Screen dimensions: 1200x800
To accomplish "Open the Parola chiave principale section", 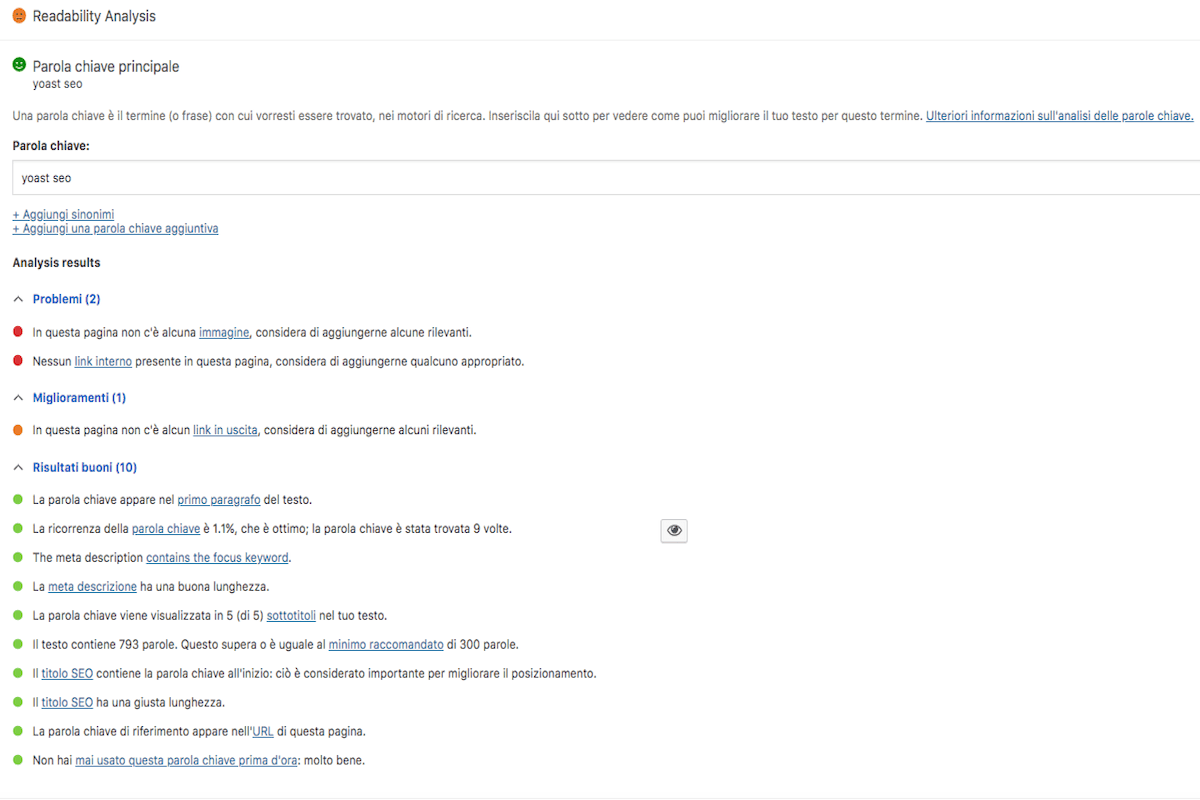I will tap(106, 66).
